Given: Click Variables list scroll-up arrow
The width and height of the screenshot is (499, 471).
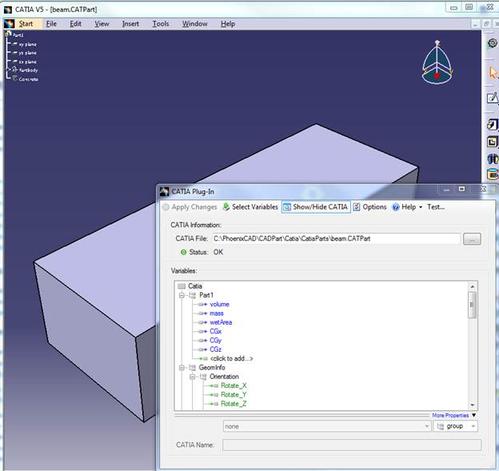Looking at the screenshot, I should tap(472, 287).
